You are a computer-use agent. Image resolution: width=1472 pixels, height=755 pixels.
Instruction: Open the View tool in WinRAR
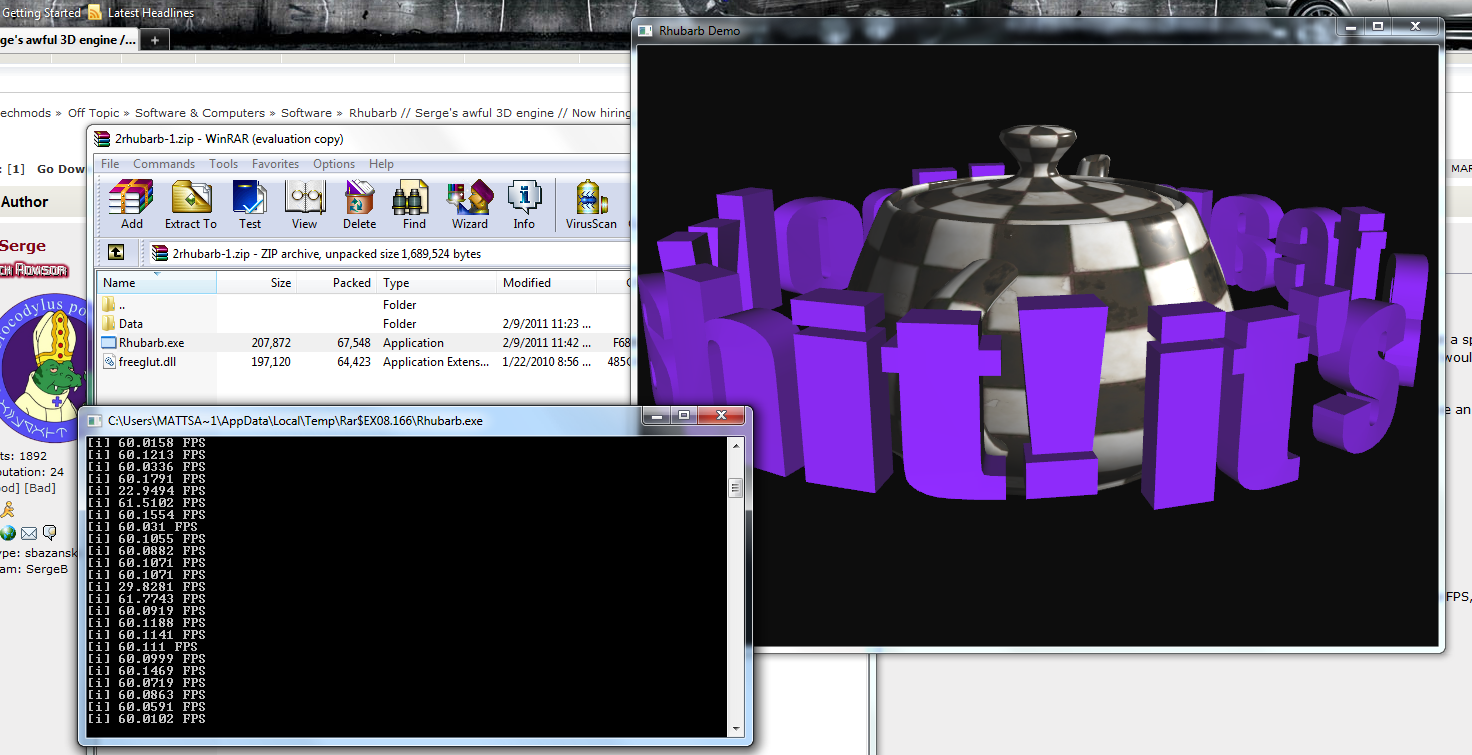(x=304, y=205)
